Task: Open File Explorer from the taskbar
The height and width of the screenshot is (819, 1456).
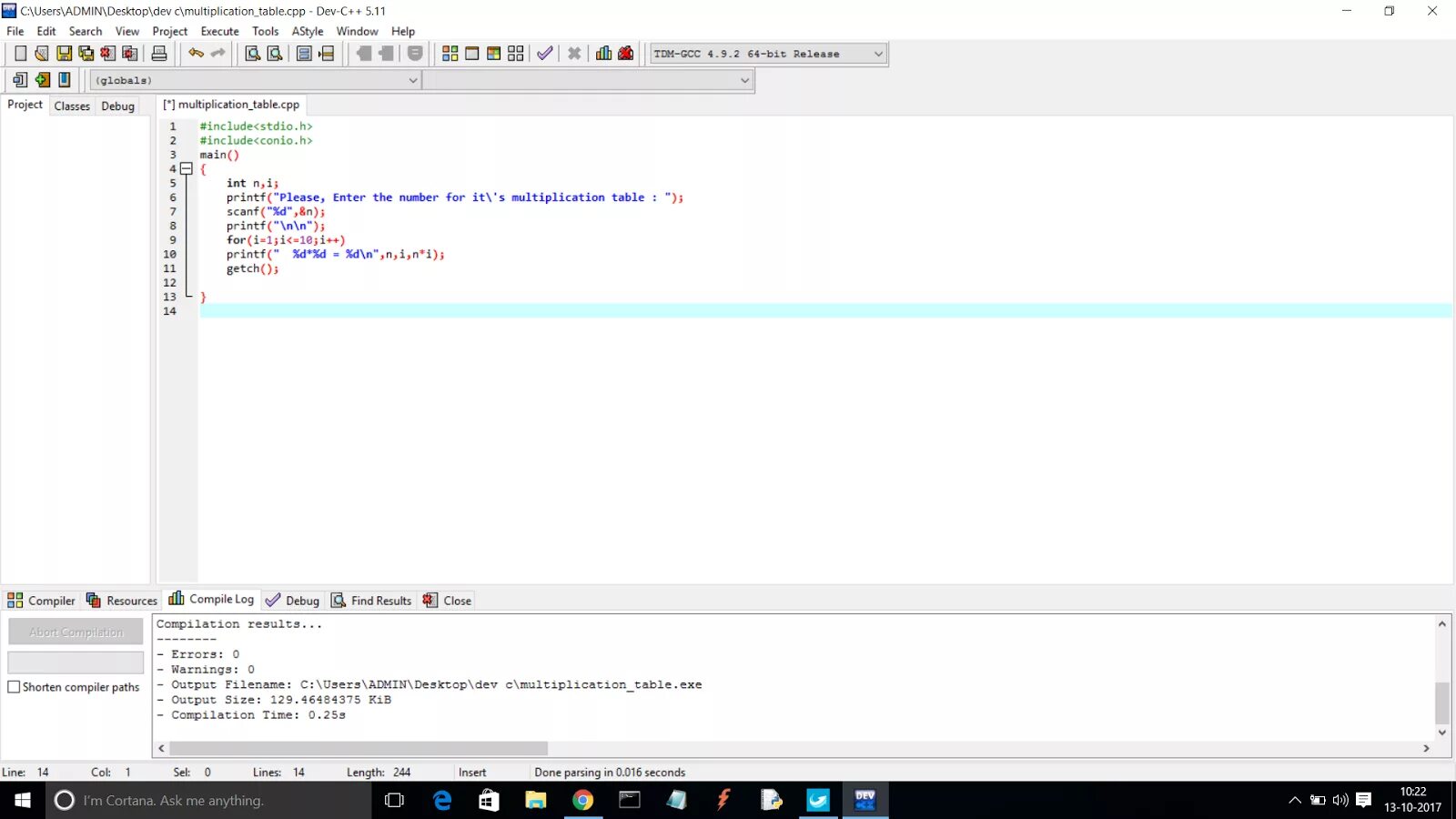Action: tap(536, 801)
